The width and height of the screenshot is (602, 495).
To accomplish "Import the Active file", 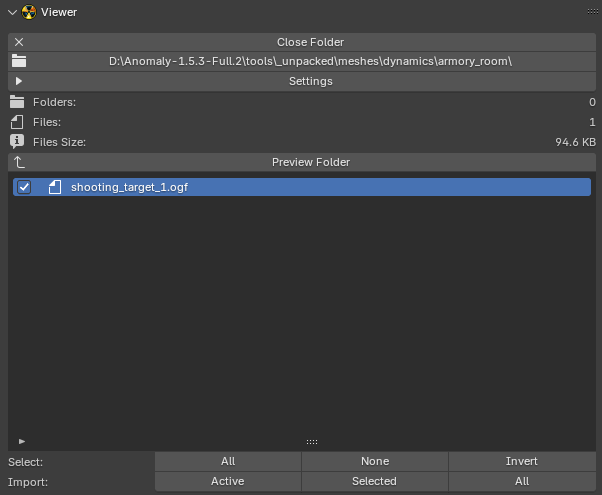I will tap(227, 481).
